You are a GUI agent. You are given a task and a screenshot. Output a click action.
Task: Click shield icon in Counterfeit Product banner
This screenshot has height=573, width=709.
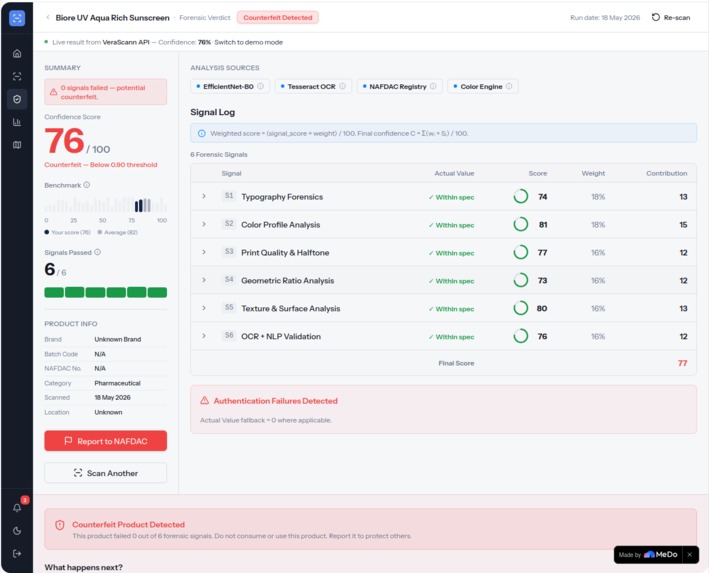[60, 525]
